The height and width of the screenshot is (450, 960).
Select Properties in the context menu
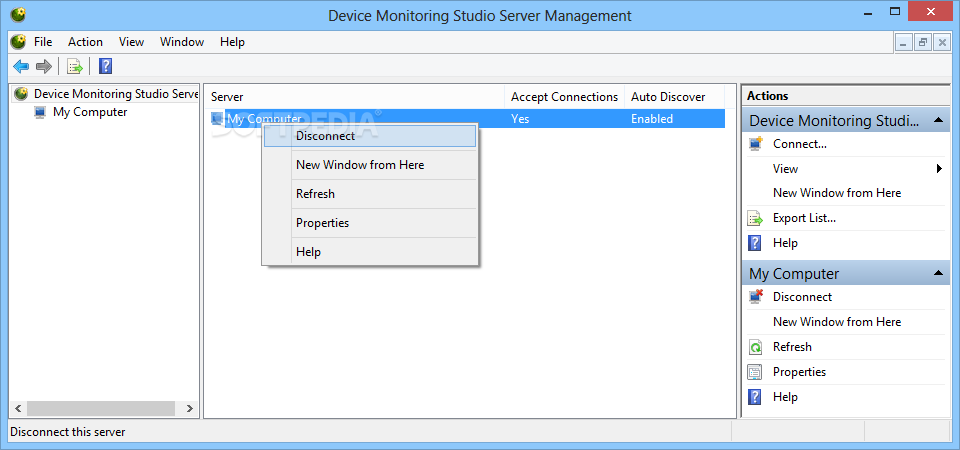click(370, 223)
